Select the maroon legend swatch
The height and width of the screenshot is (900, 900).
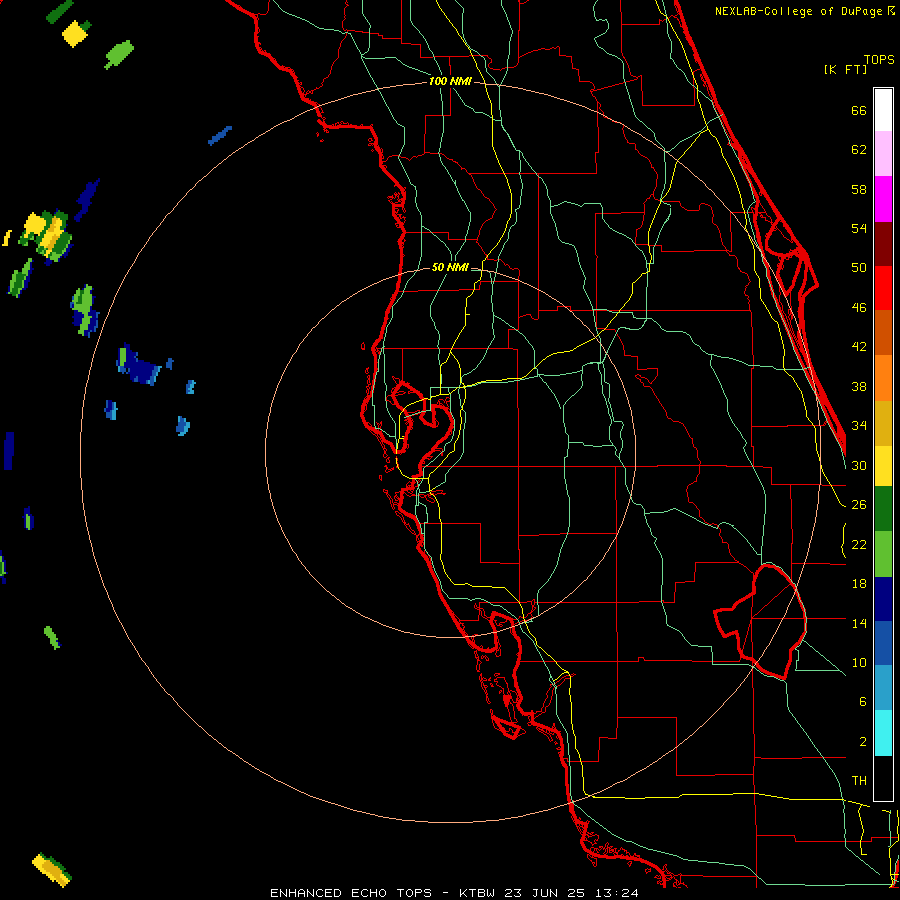click(x=883, y=243)
